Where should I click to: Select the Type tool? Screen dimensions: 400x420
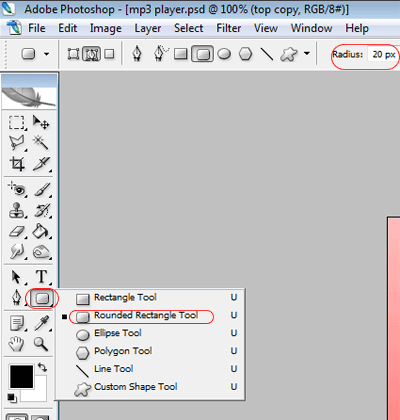[41, 277]
